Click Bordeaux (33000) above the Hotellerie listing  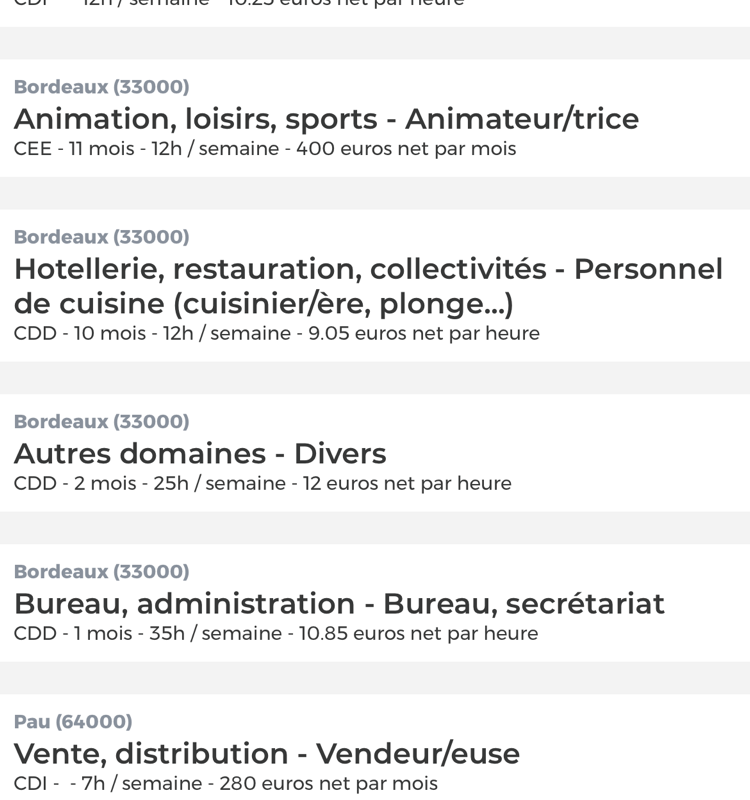tap(102, 237)
